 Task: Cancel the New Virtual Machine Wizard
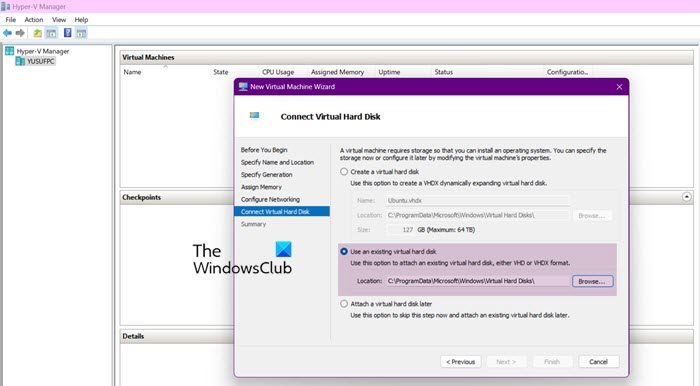pos(598,362)
